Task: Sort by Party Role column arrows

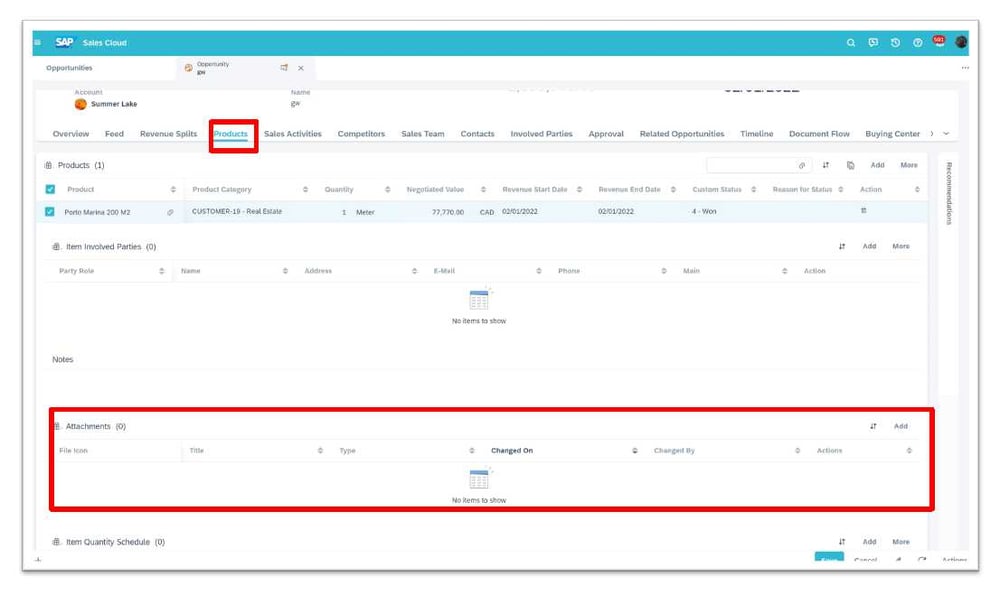Action: (x=161, y=271)
